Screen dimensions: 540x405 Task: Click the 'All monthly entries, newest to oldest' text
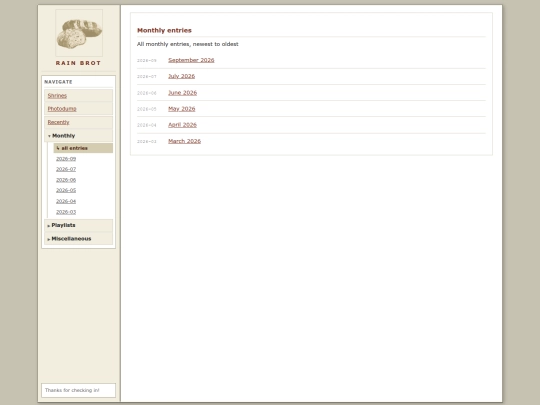coord(188,44)
